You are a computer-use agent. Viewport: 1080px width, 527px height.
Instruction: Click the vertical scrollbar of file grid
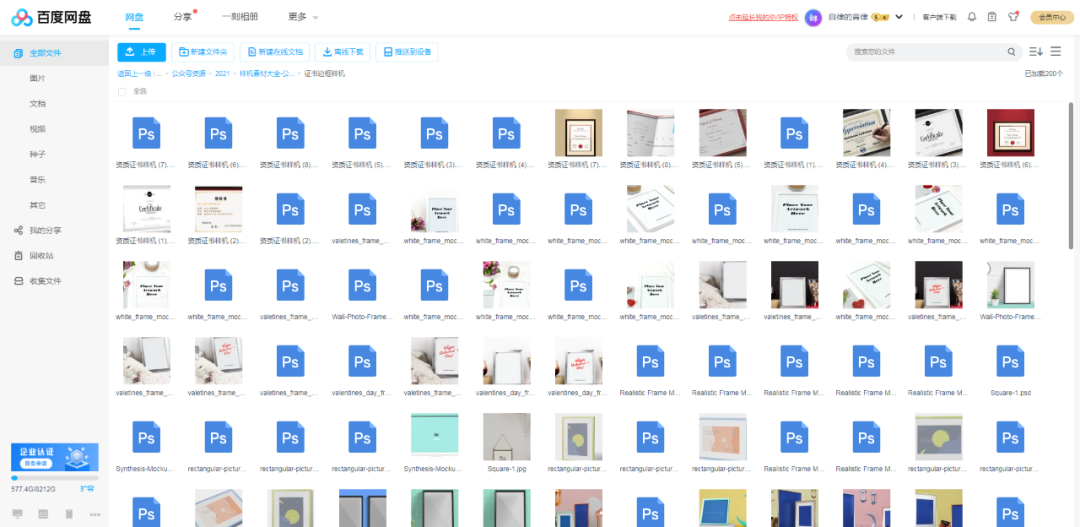pos(1070,175)
